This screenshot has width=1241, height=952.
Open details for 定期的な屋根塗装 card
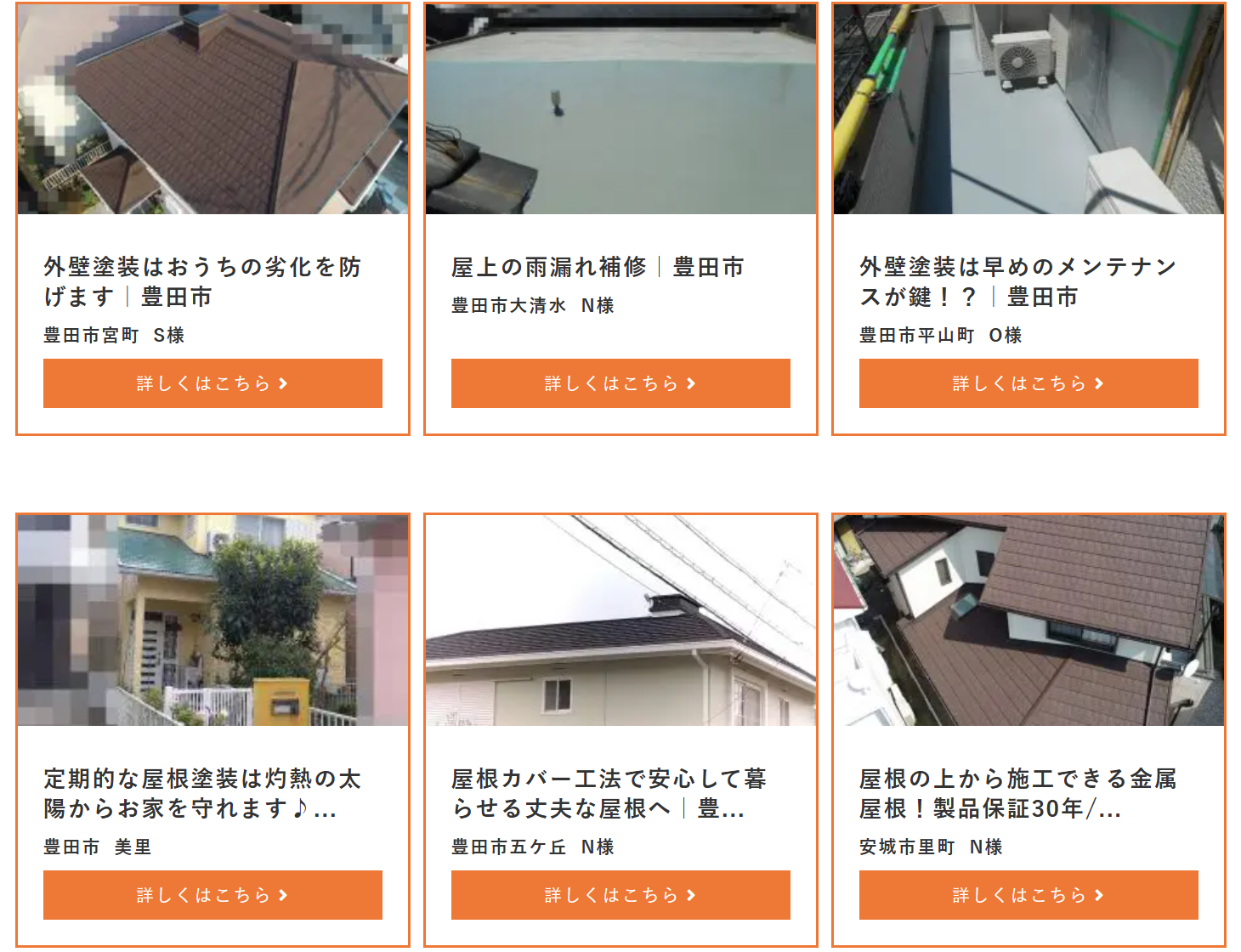tap(212, 895)
